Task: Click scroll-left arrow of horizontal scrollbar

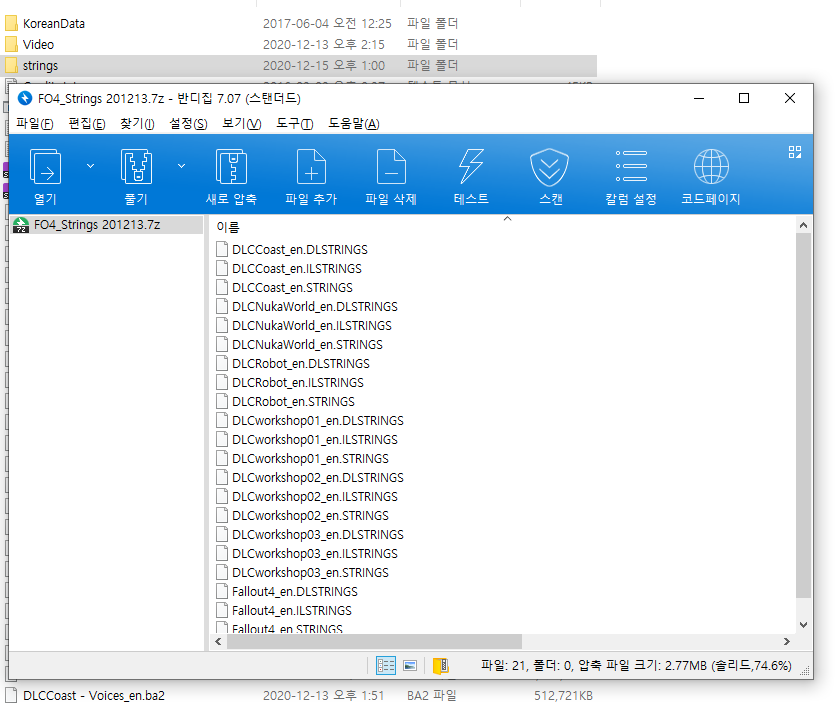Action: [218, 642]
